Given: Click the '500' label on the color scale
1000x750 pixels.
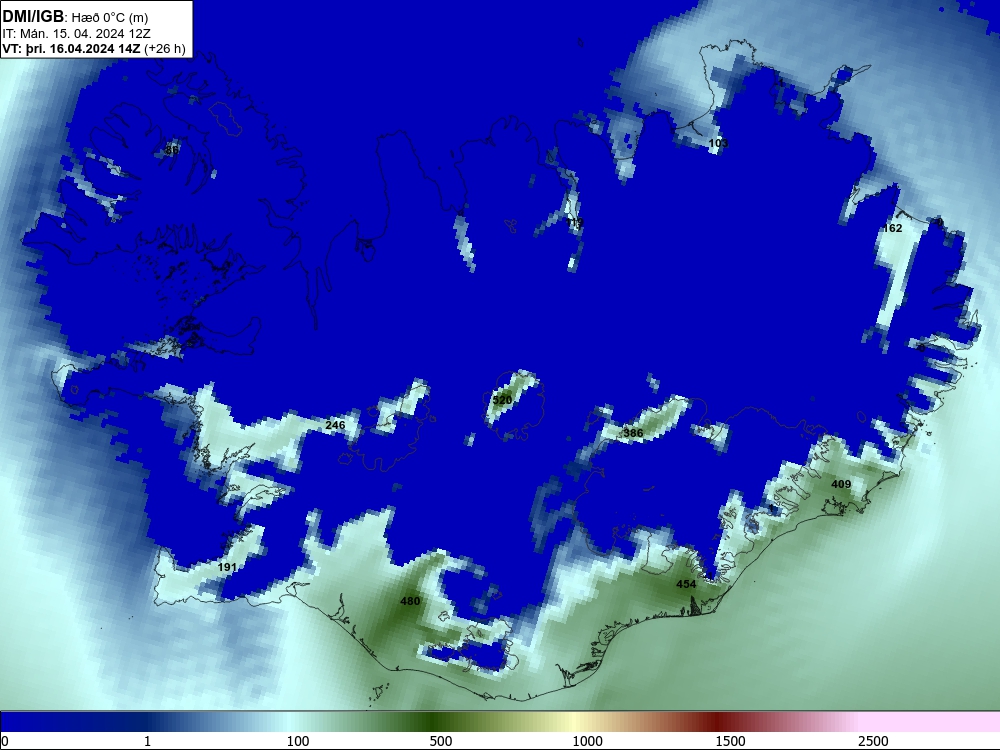Looking at the screenshot, I should (441, 741).
